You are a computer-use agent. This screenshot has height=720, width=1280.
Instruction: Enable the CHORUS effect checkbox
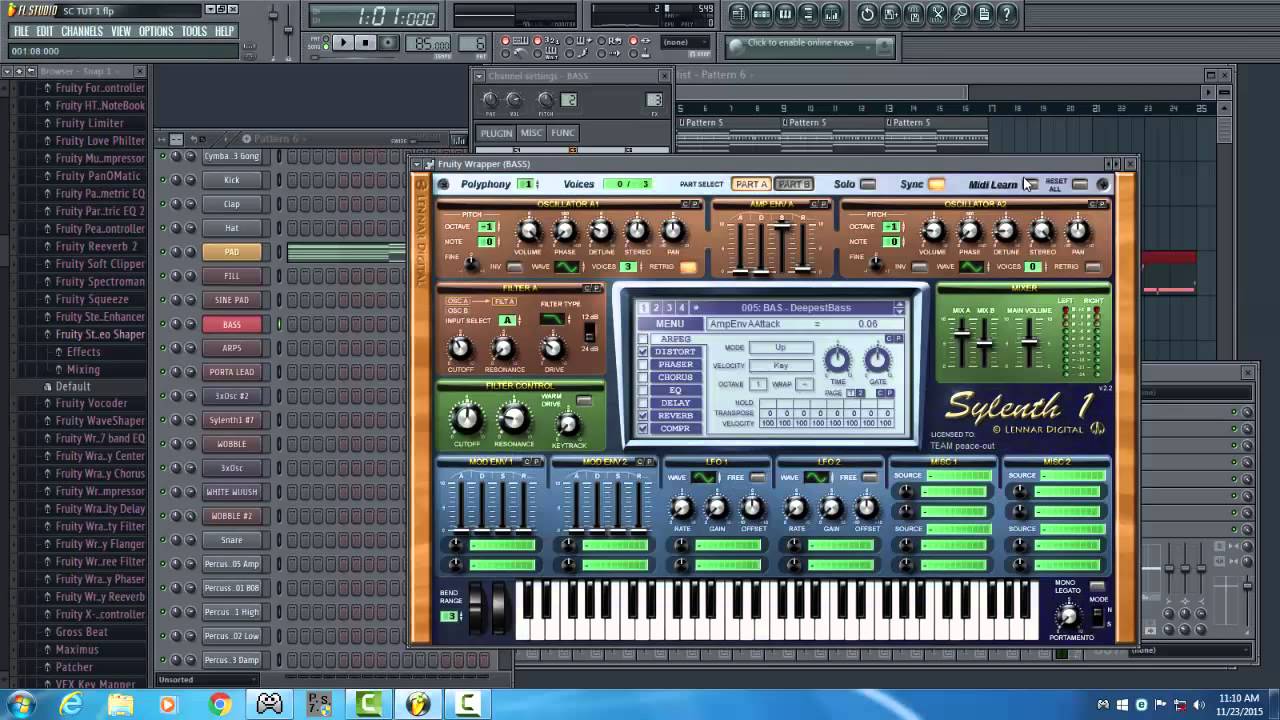[644, 377]
